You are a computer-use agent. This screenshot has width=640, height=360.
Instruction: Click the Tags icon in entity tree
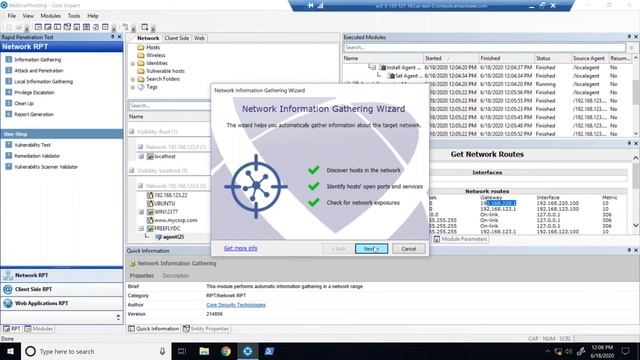[x=141, y=87]
